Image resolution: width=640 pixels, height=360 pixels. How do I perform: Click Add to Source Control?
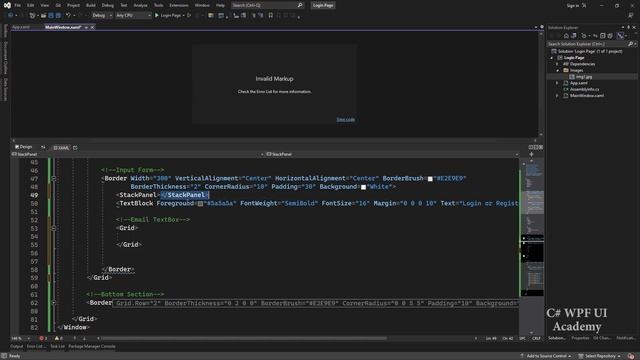[x=547, y=356]
